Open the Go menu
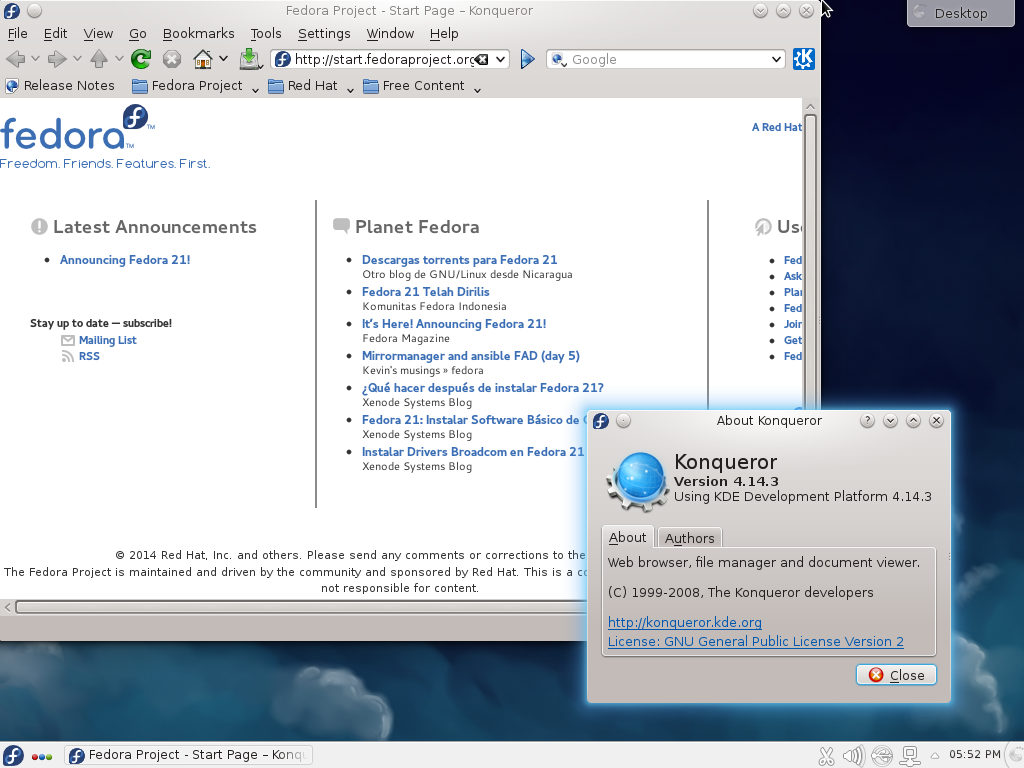 pos(138,34)
